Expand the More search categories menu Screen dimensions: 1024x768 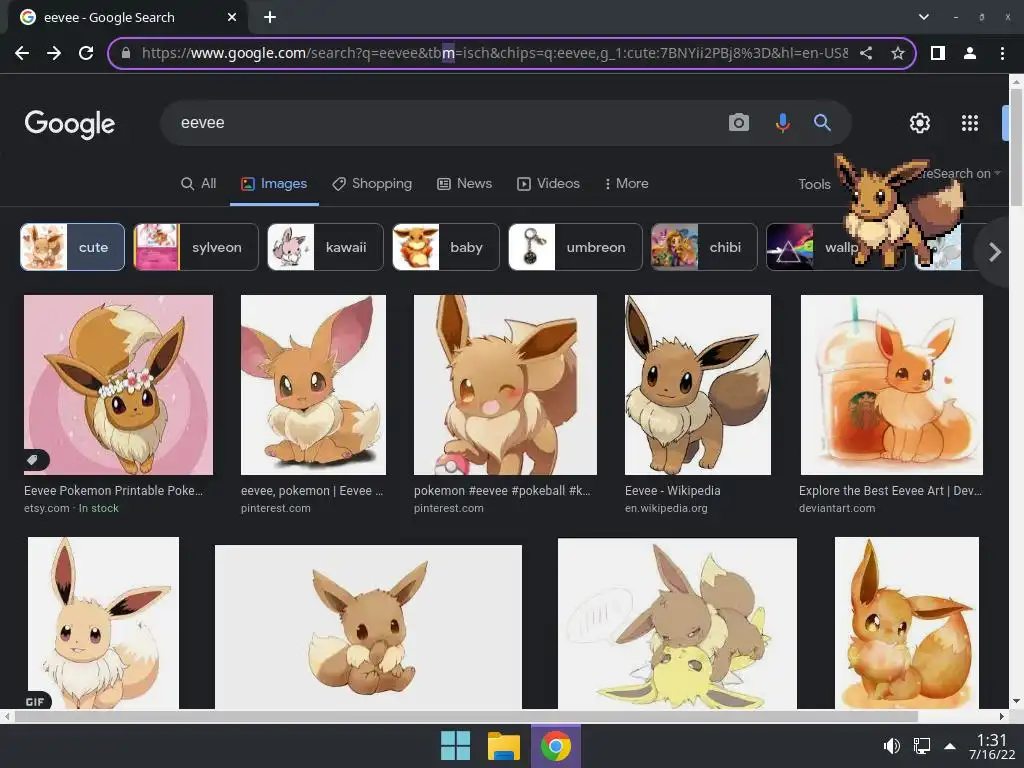pyautogui.click(x=626, y=184)
